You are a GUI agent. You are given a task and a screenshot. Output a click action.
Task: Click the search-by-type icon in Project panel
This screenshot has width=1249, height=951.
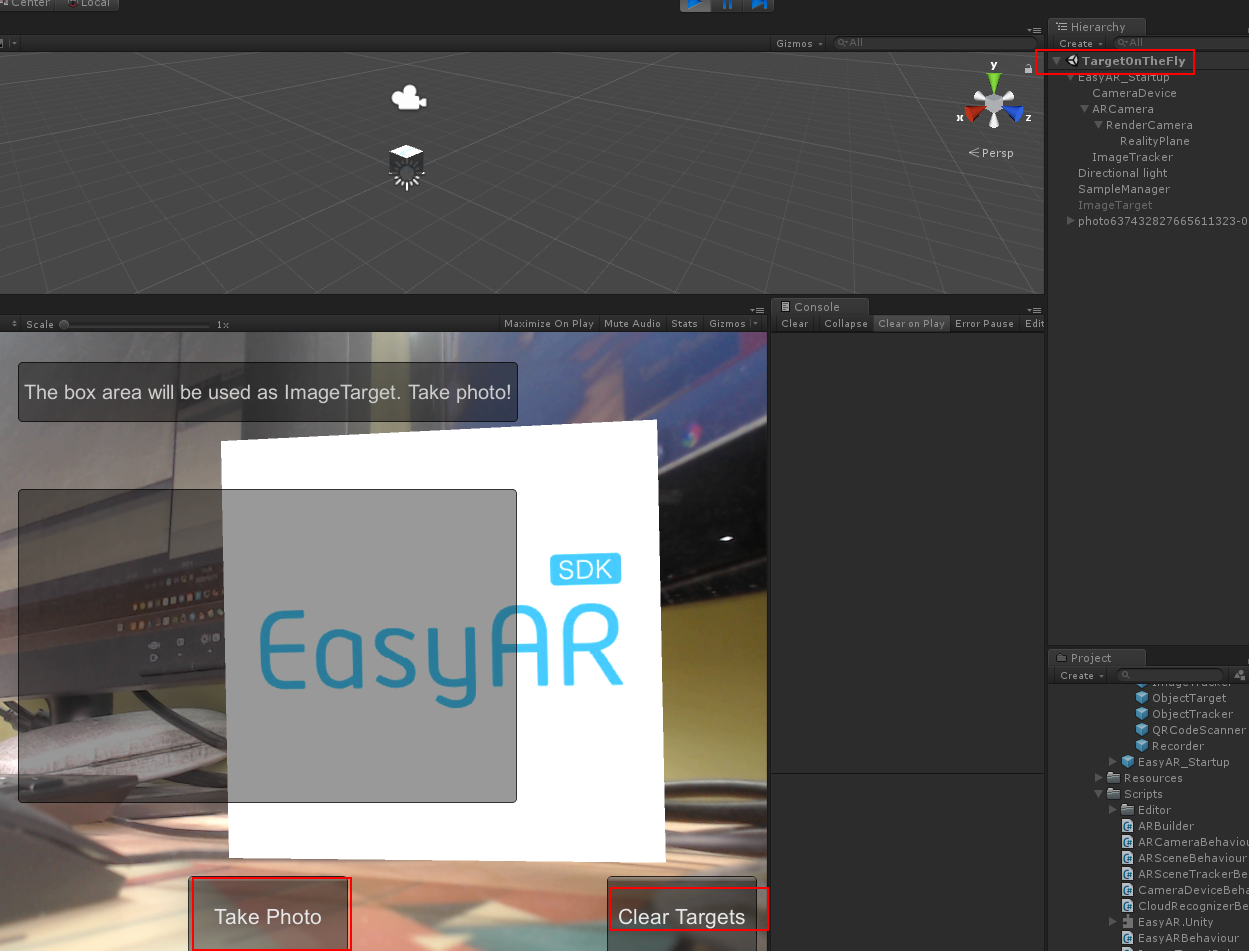(x=1240, y=676)
